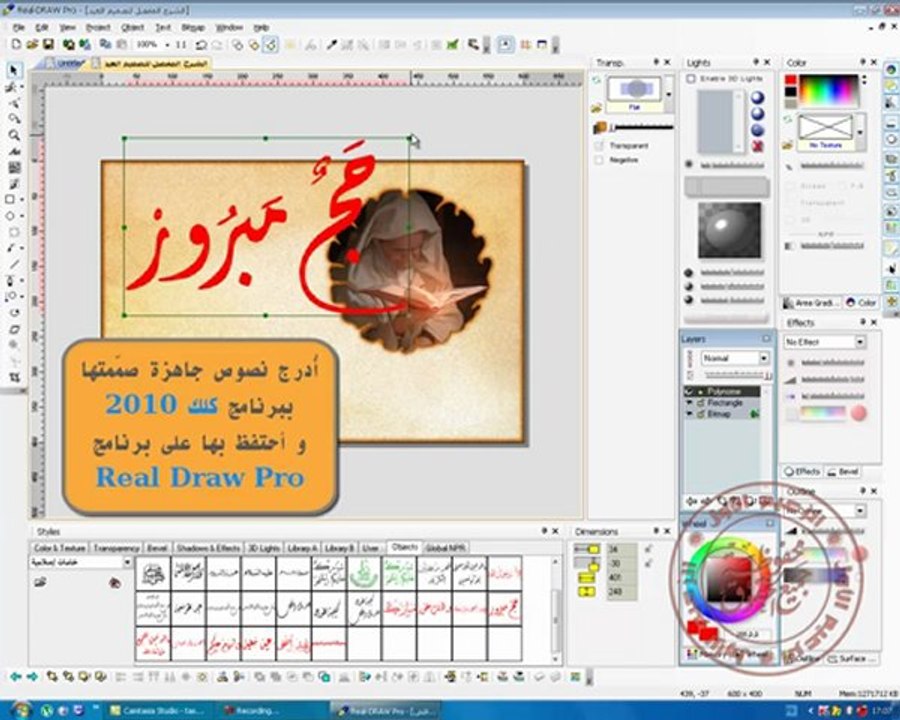Click the pin icon on Styles panel

tap(544, 531)
